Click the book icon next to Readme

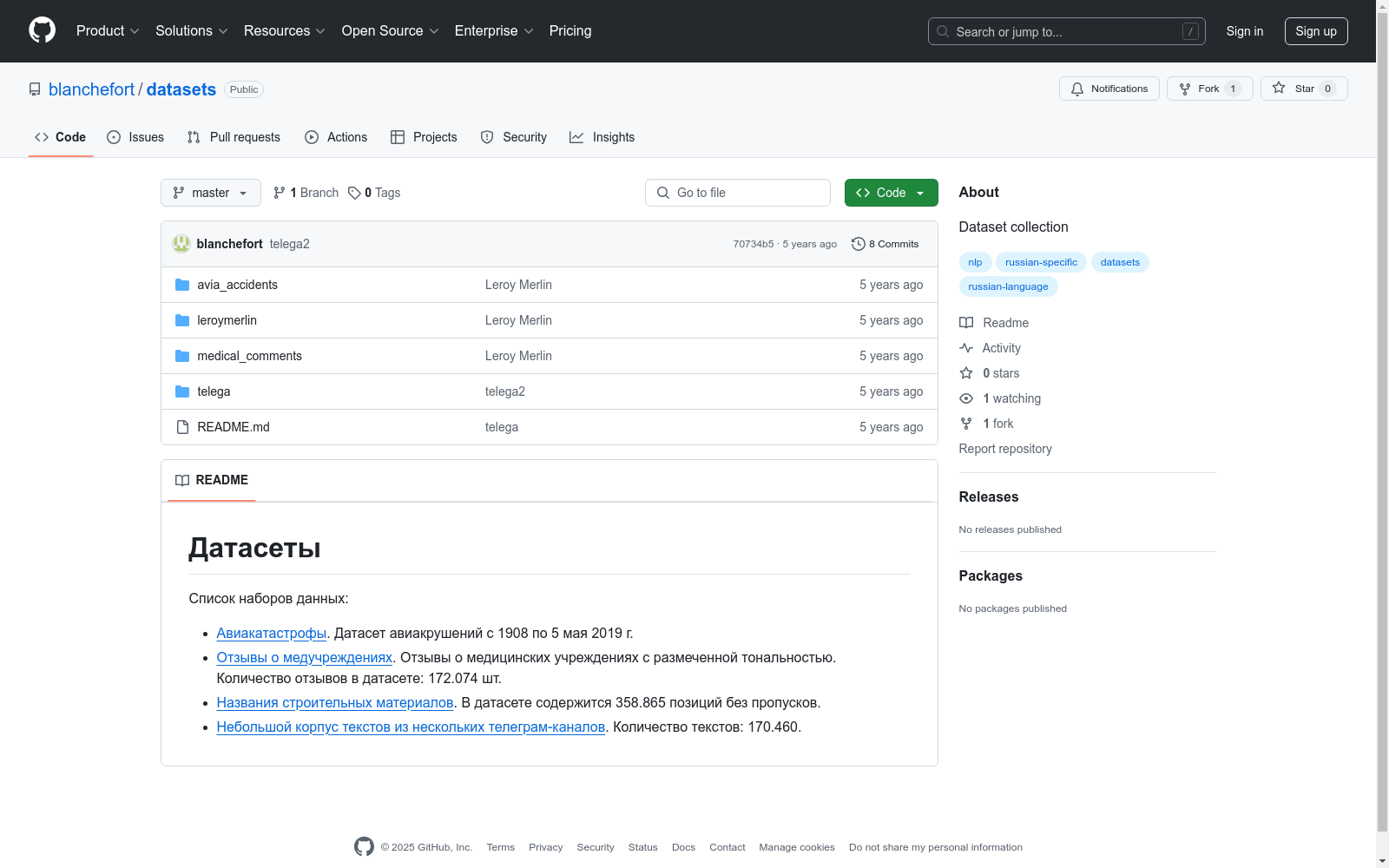(x=966, y=323)
